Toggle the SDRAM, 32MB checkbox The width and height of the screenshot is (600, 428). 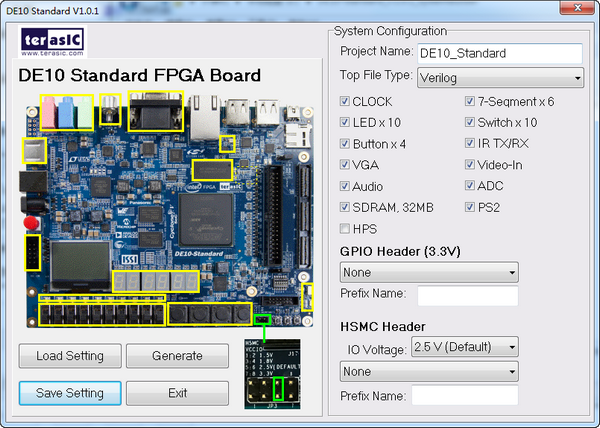coord(345,208)
